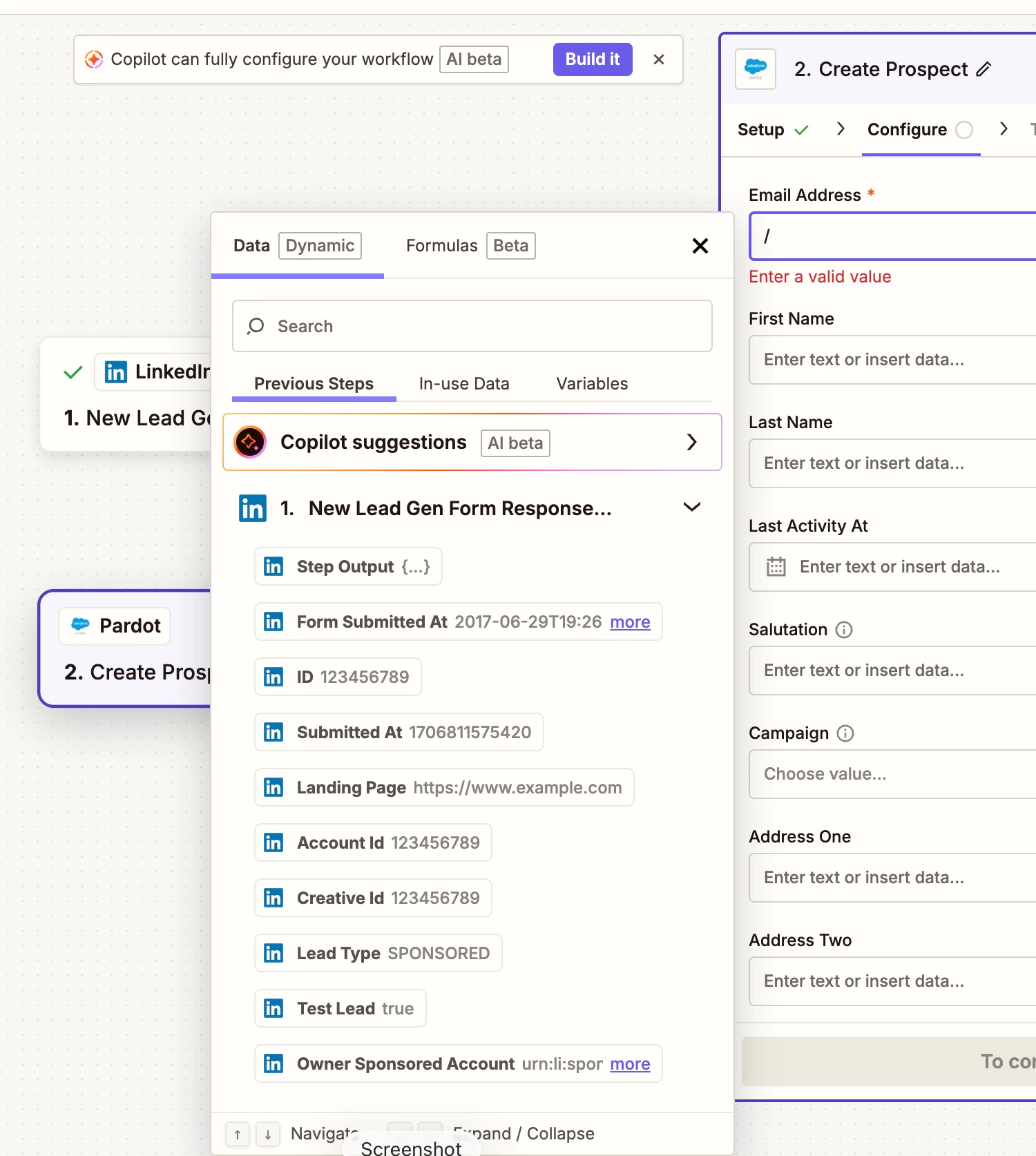Click the Configure status circle indicator
1036x1156 pixels.
pyautogui.click(x=964, y=130)
